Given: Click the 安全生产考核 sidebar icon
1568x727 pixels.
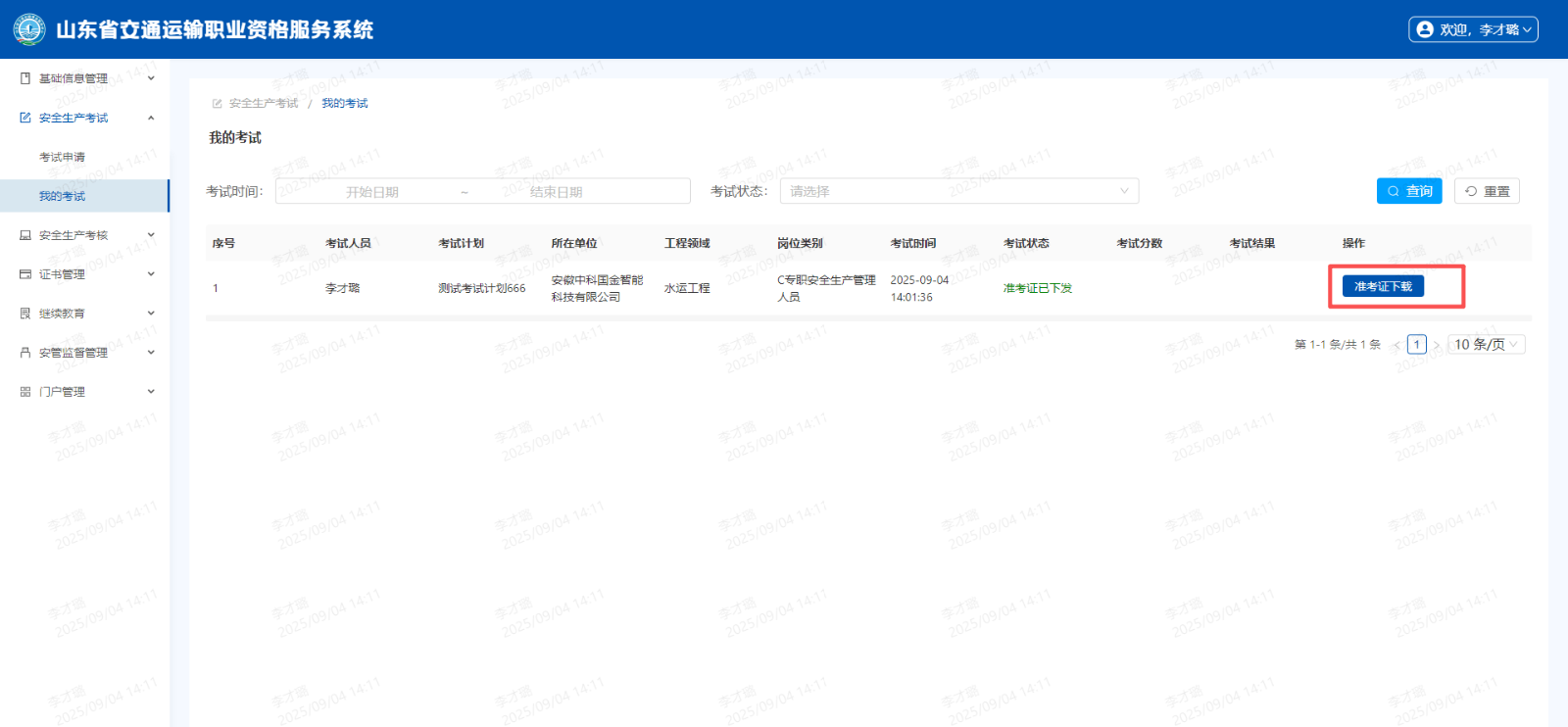Looking at the screenshot, I should pos(25,235).
